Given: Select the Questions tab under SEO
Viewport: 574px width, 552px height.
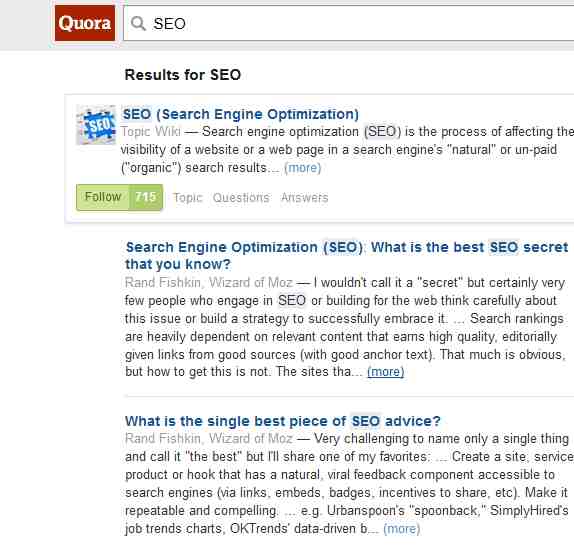Looking at the screenshot, I should pyautogui.click(x=241, y=198).
